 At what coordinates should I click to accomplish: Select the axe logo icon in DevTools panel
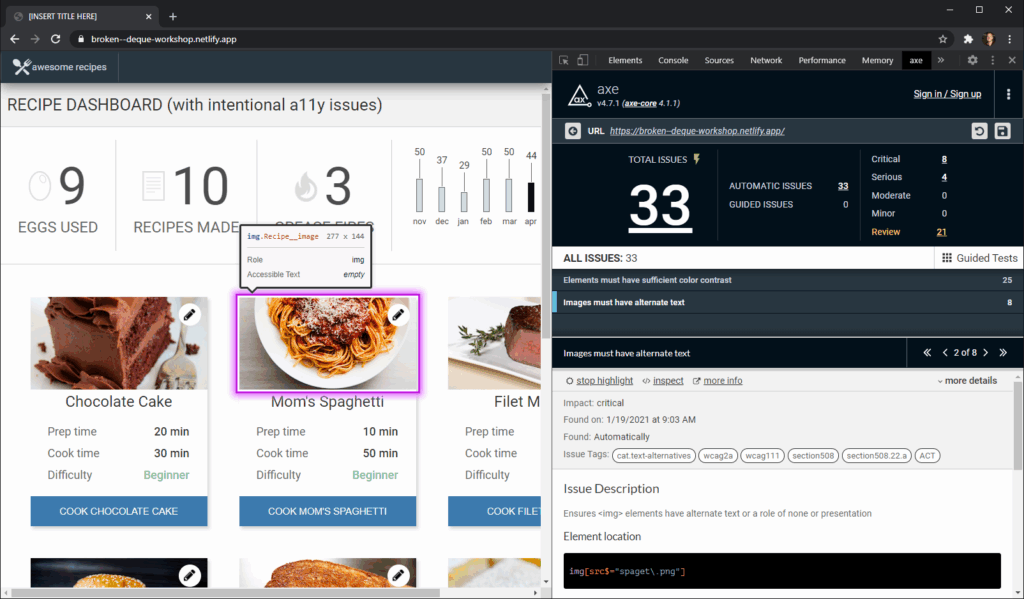pos(579,93)
